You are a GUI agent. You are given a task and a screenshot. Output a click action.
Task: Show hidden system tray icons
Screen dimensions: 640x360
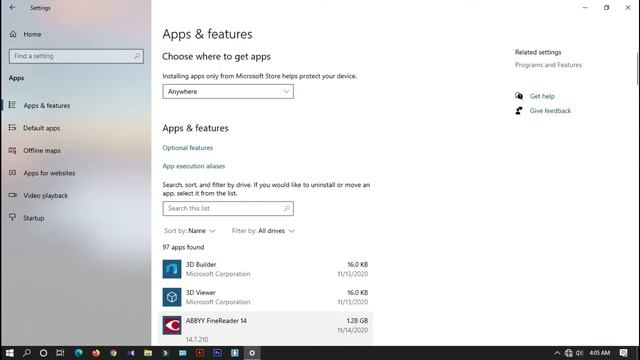coord(557,353)
